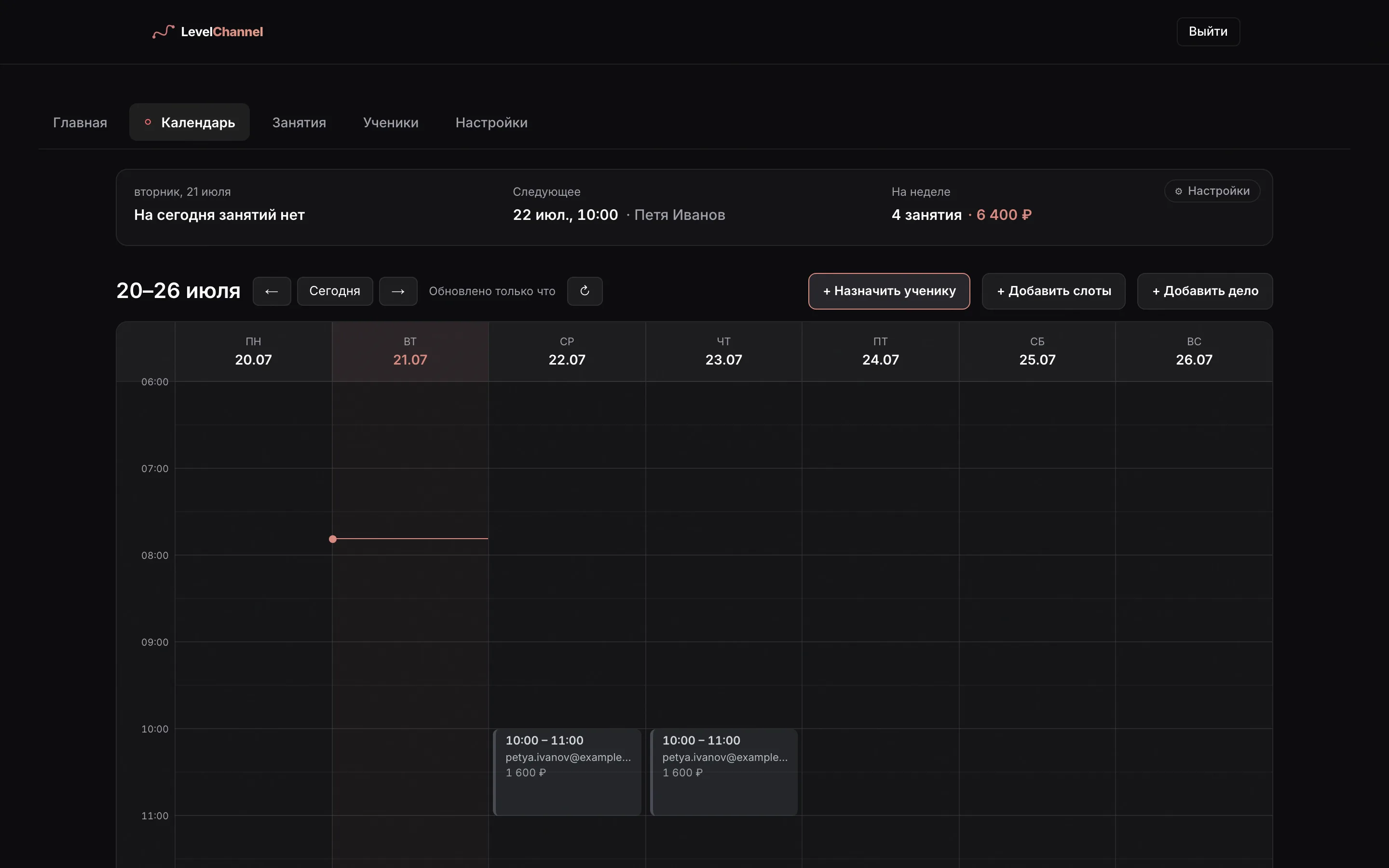This screenshot has height=868, width=1389.
Task: Click the 09:00 time label
Action: point(155,642)
